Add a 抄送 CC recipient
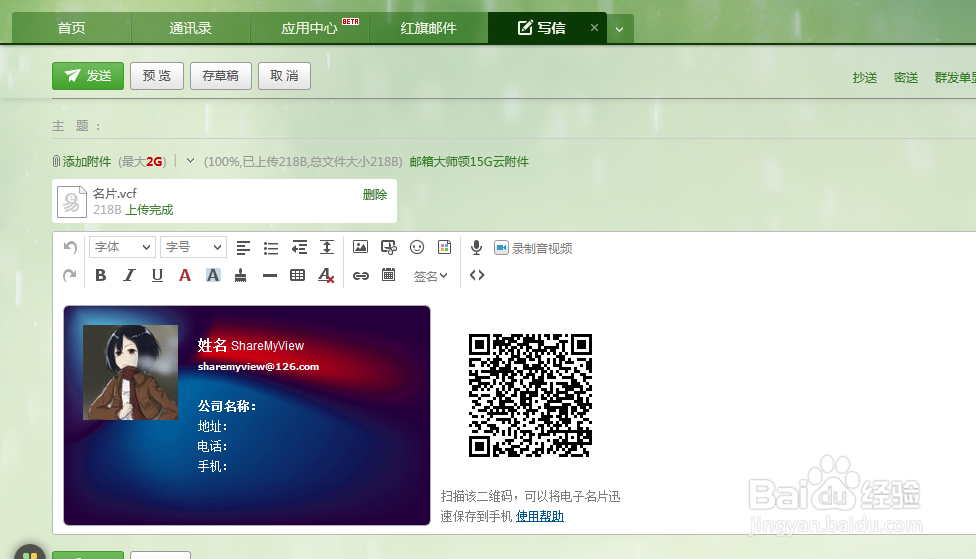The image size is (976, 559). click(865, 77)
